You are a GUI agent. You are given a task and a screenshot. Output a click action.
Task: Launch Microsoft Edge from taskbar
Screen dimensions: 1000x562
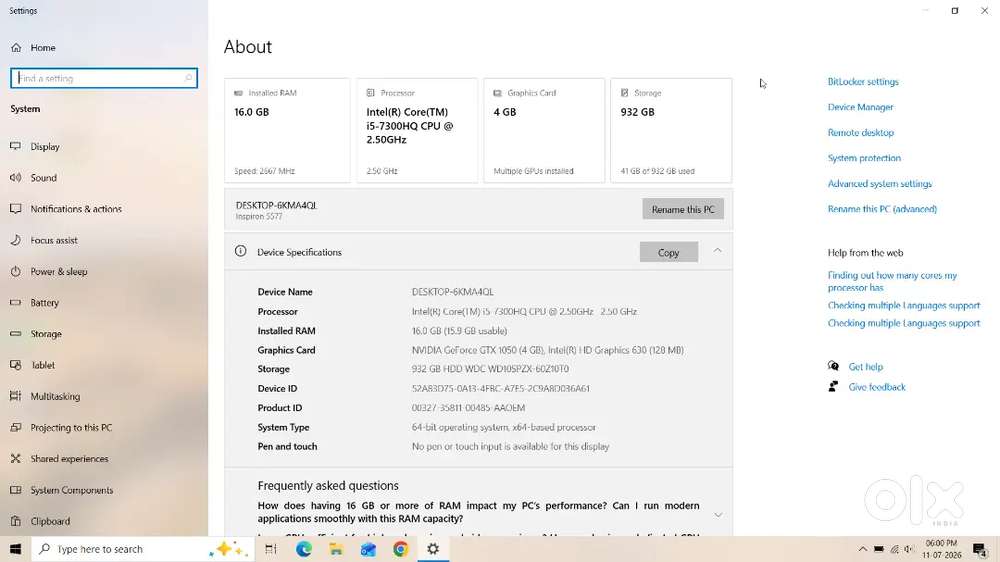coord(304,549)
